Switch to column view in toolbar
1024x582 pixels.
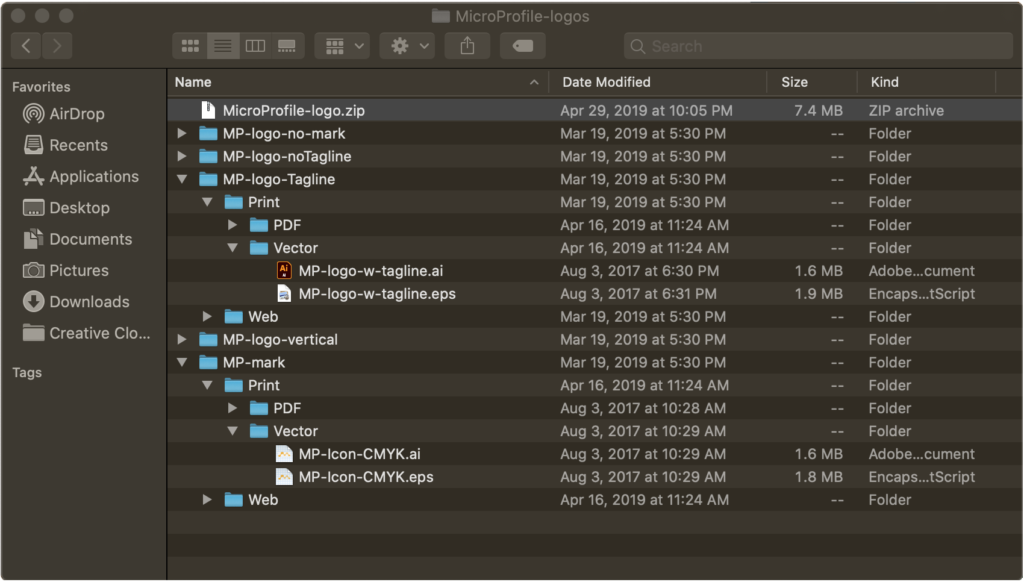(x=255, y=46)
